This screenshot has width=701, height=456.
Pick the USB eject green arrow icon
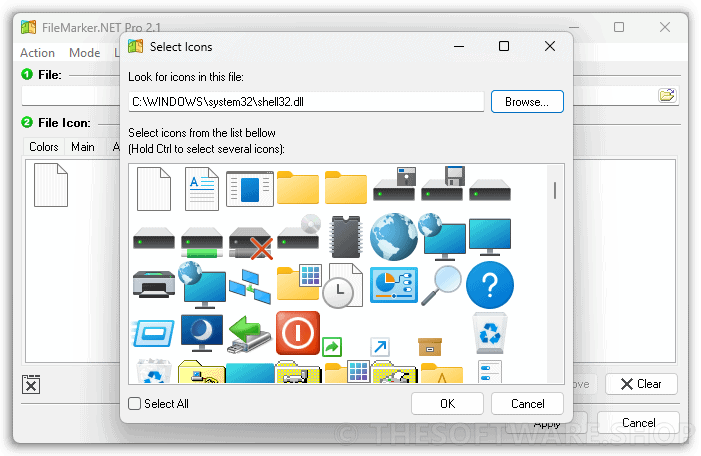[x=250, y=334]
